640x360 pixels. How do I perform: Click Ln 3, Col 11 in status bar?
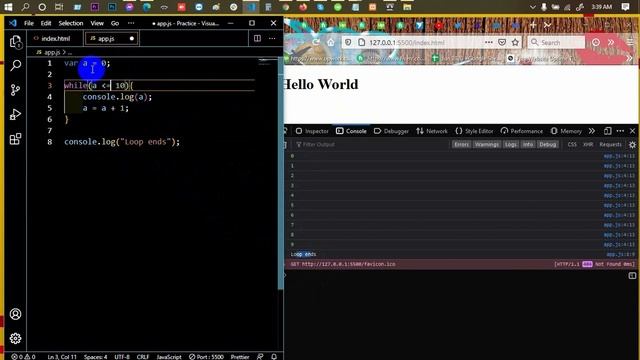[x=62, y=357]
